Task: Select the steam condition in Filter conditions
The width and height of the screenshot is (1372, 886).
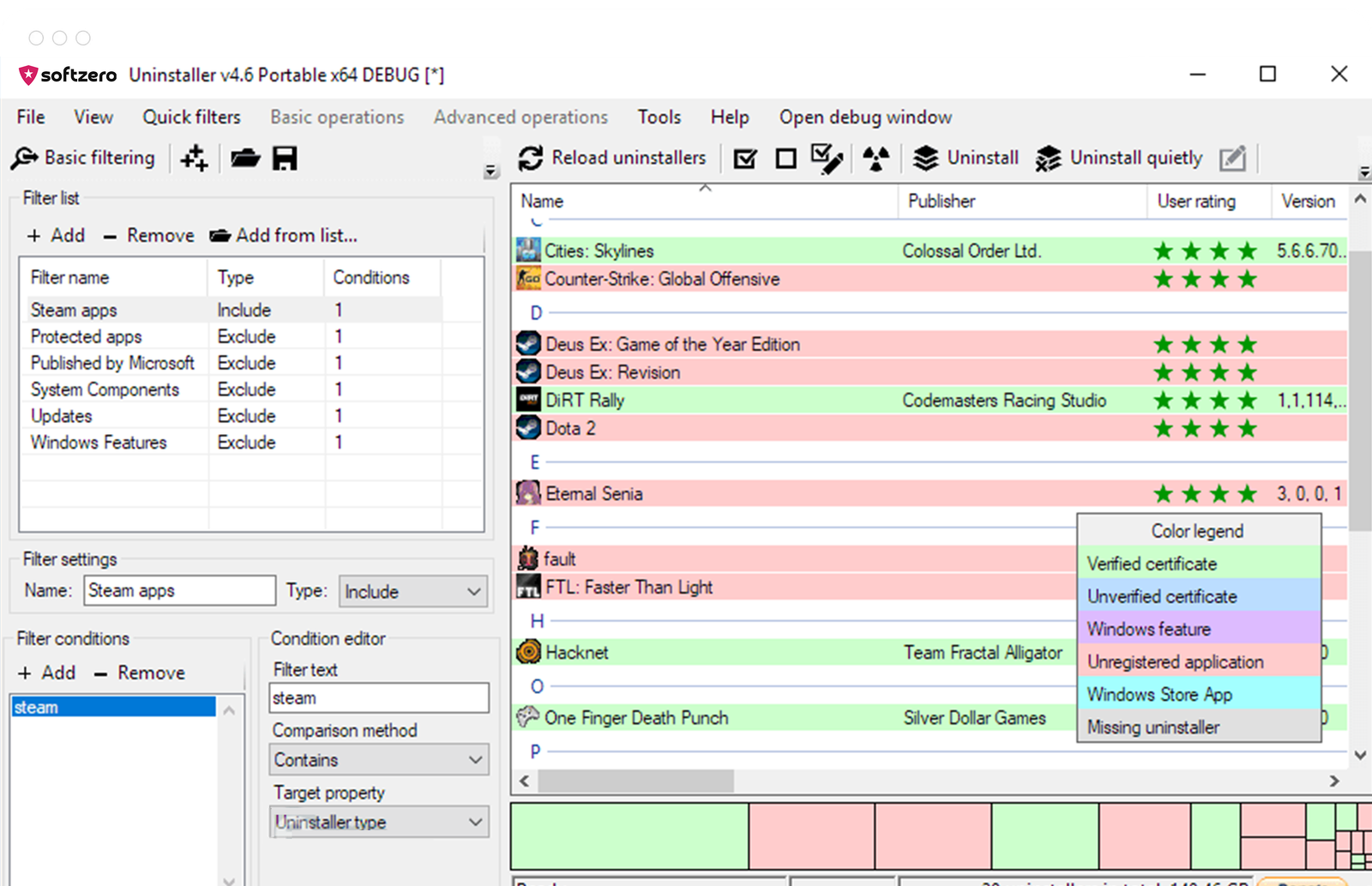Action: (114, 707)
